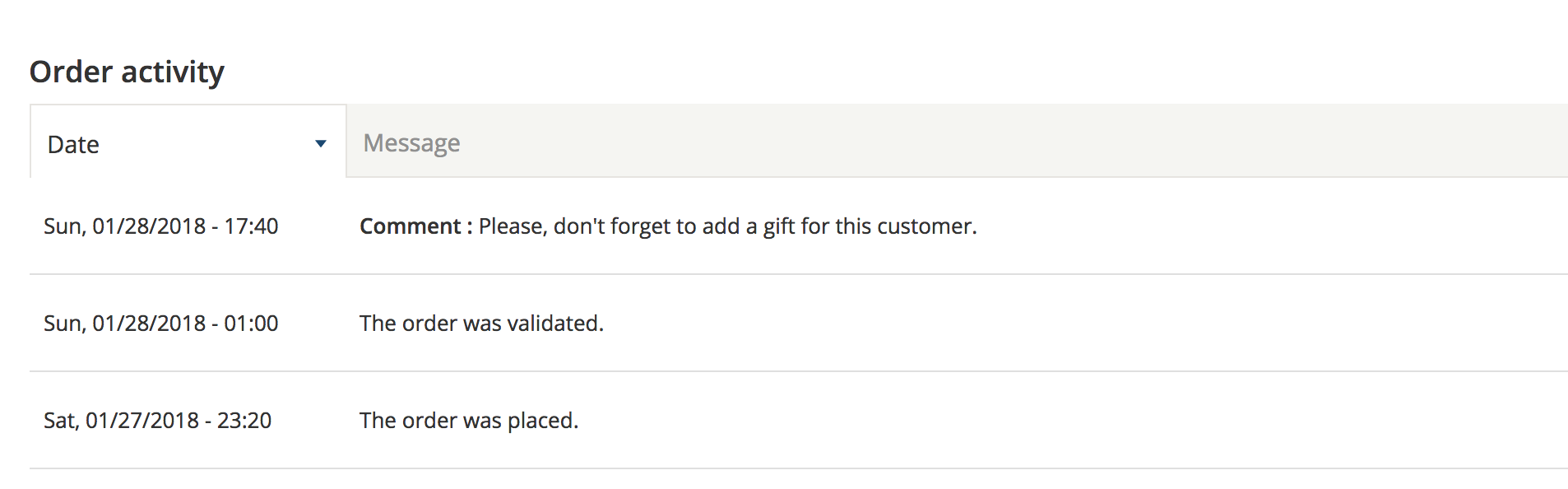
Task: Click the gift reminder comment text
Action: (x=728, y=226)
